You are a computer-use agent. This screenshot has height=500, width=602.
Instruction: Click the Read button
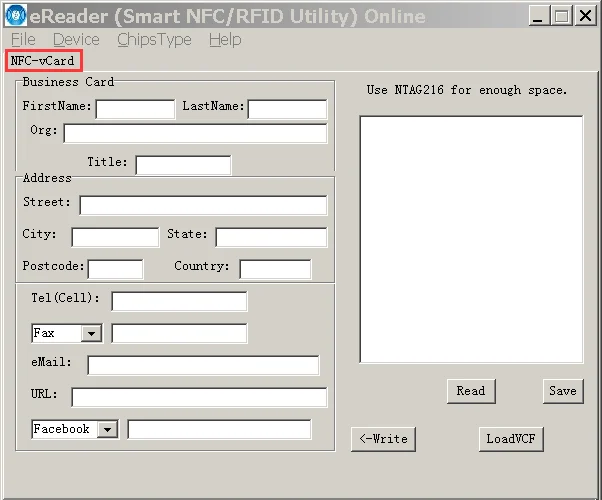[x=471, y=391]
